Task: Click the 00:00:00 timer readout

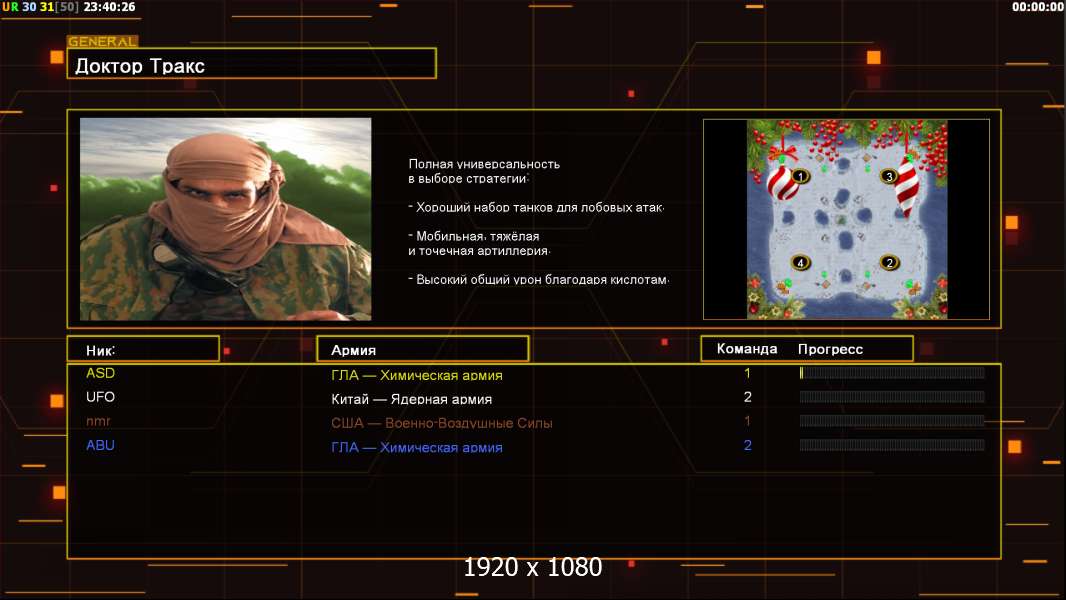Action: coord(1037,7)
